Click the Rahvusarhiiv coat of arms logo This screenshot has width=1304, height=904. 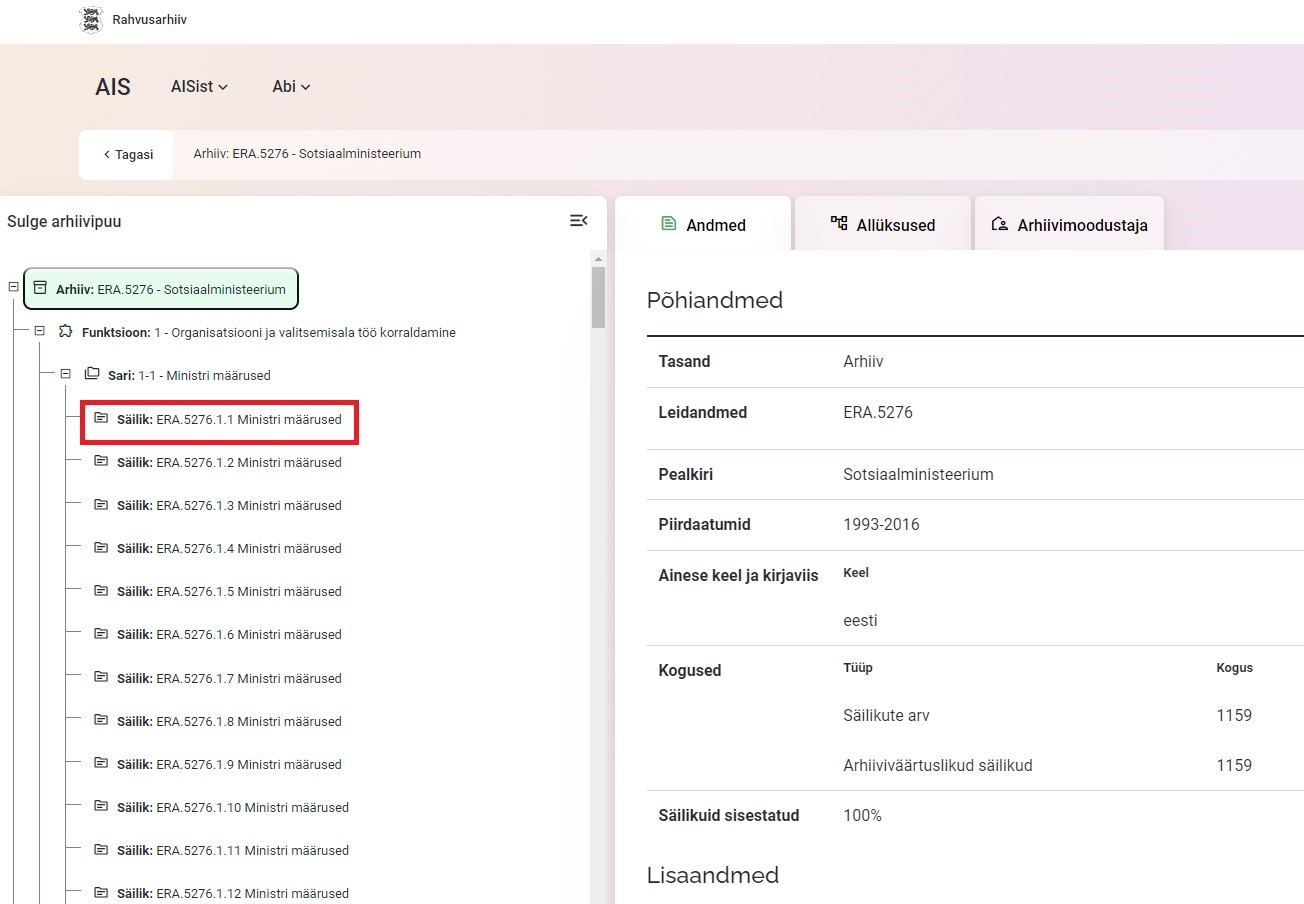pyautogui.click(x=91, y=20)
